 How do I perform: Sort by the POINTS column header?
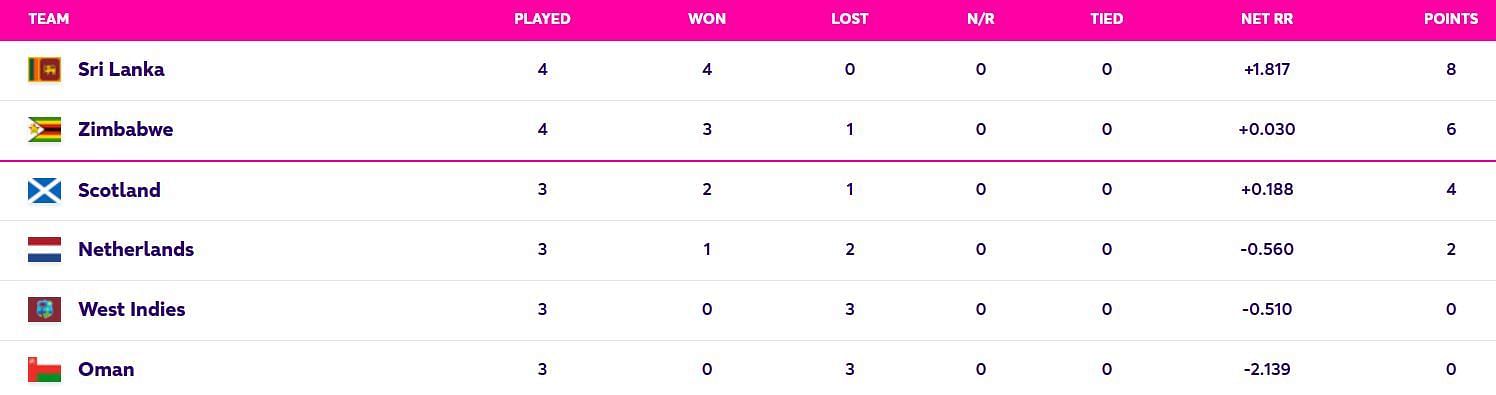click(x=1451, y=19)
